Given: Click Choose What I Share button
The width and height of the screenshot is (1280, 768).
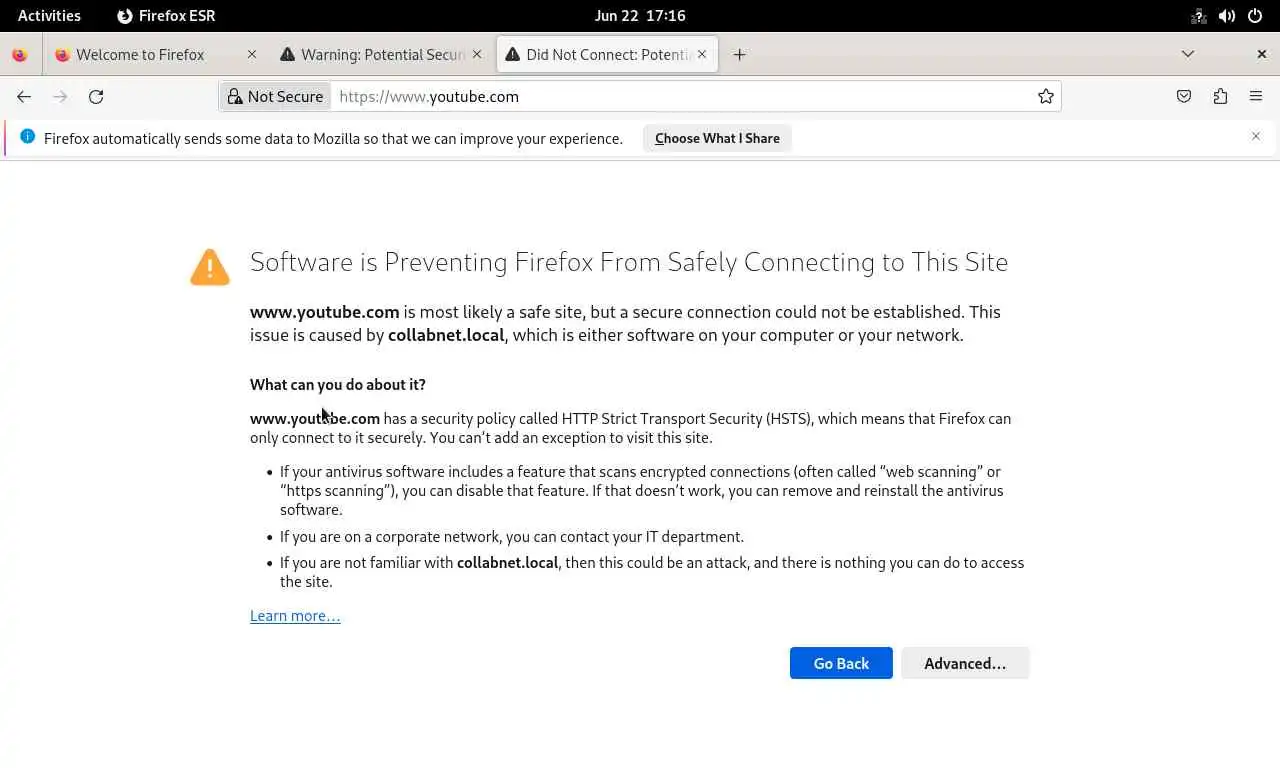Looking at the screenshot, I should (x=717, y=139).
